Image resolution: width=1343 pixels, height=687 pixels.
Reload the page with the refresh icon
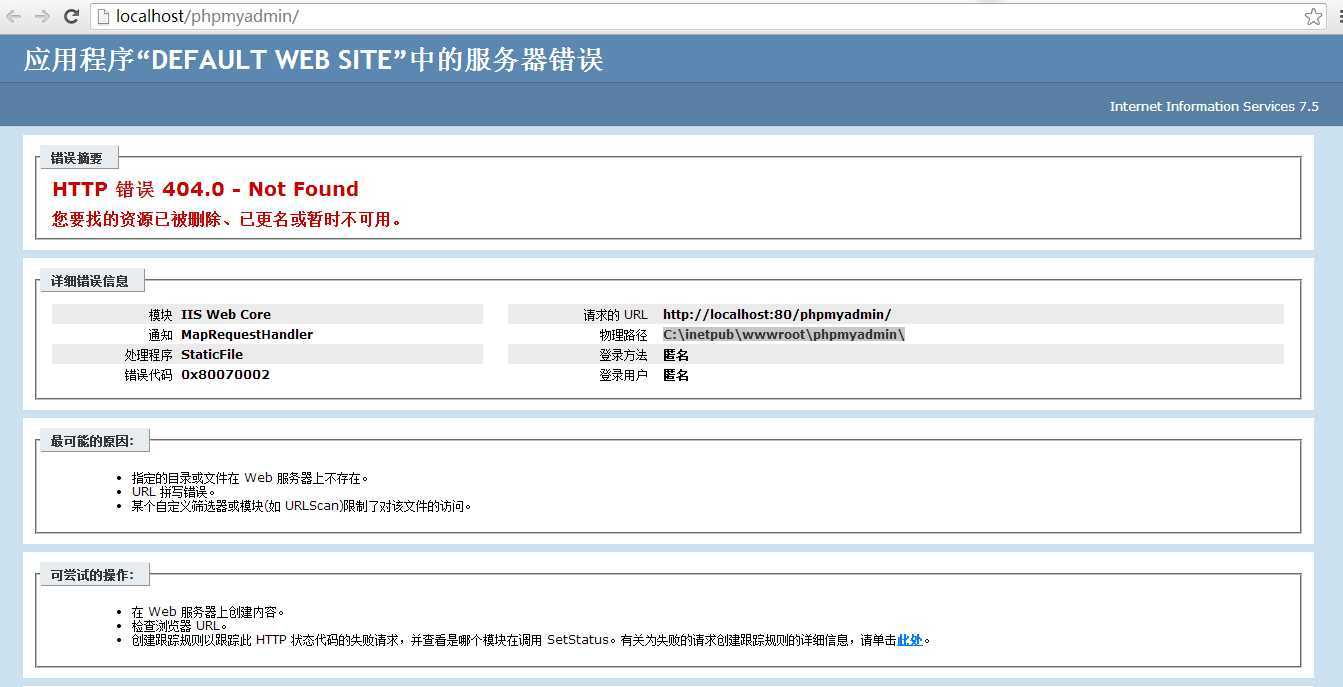[x=71, y=16]
